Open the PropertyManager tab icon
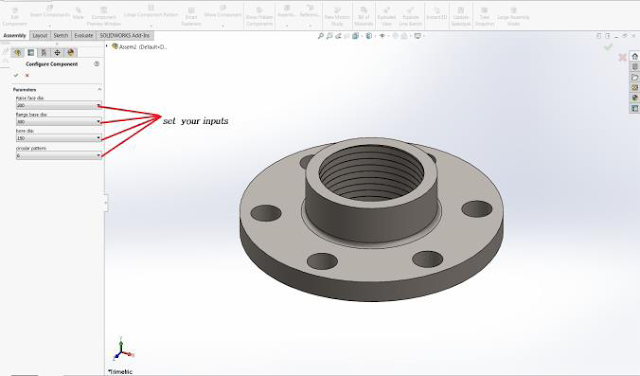 click(x=31, y=53)
